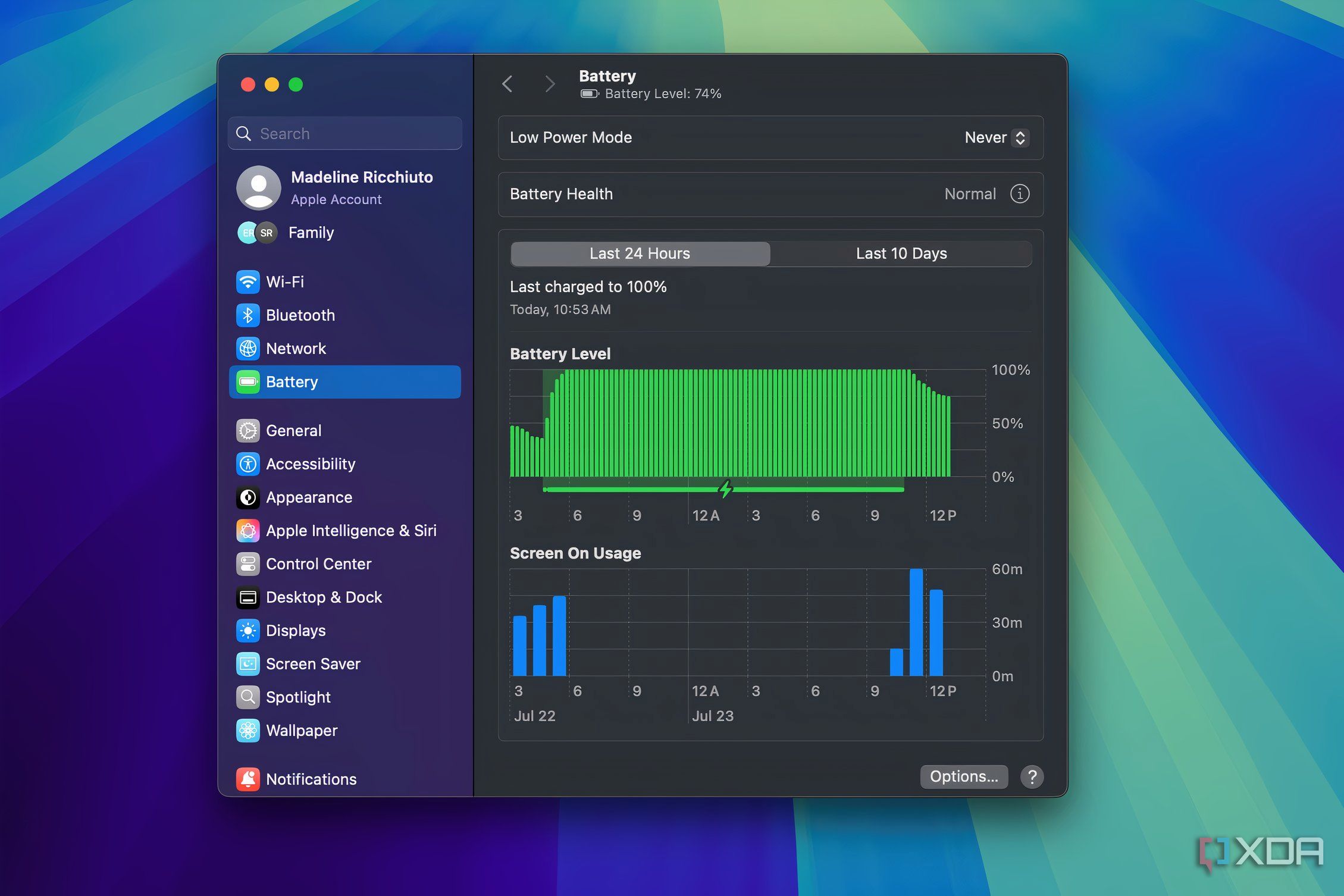Viewport: 1344px width, 896px height.
Task: Select the Network globe icon
Action: pyautogui.click(x=248, y=349)
